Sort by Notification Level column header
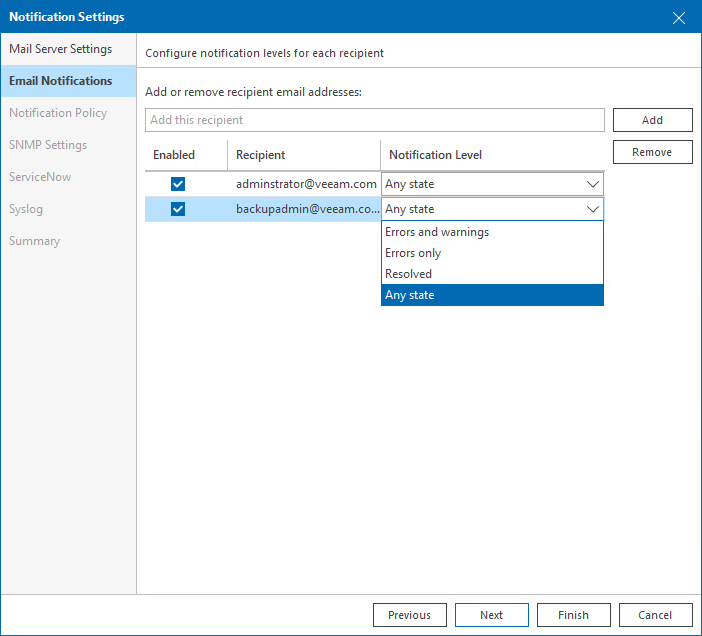 492,155
